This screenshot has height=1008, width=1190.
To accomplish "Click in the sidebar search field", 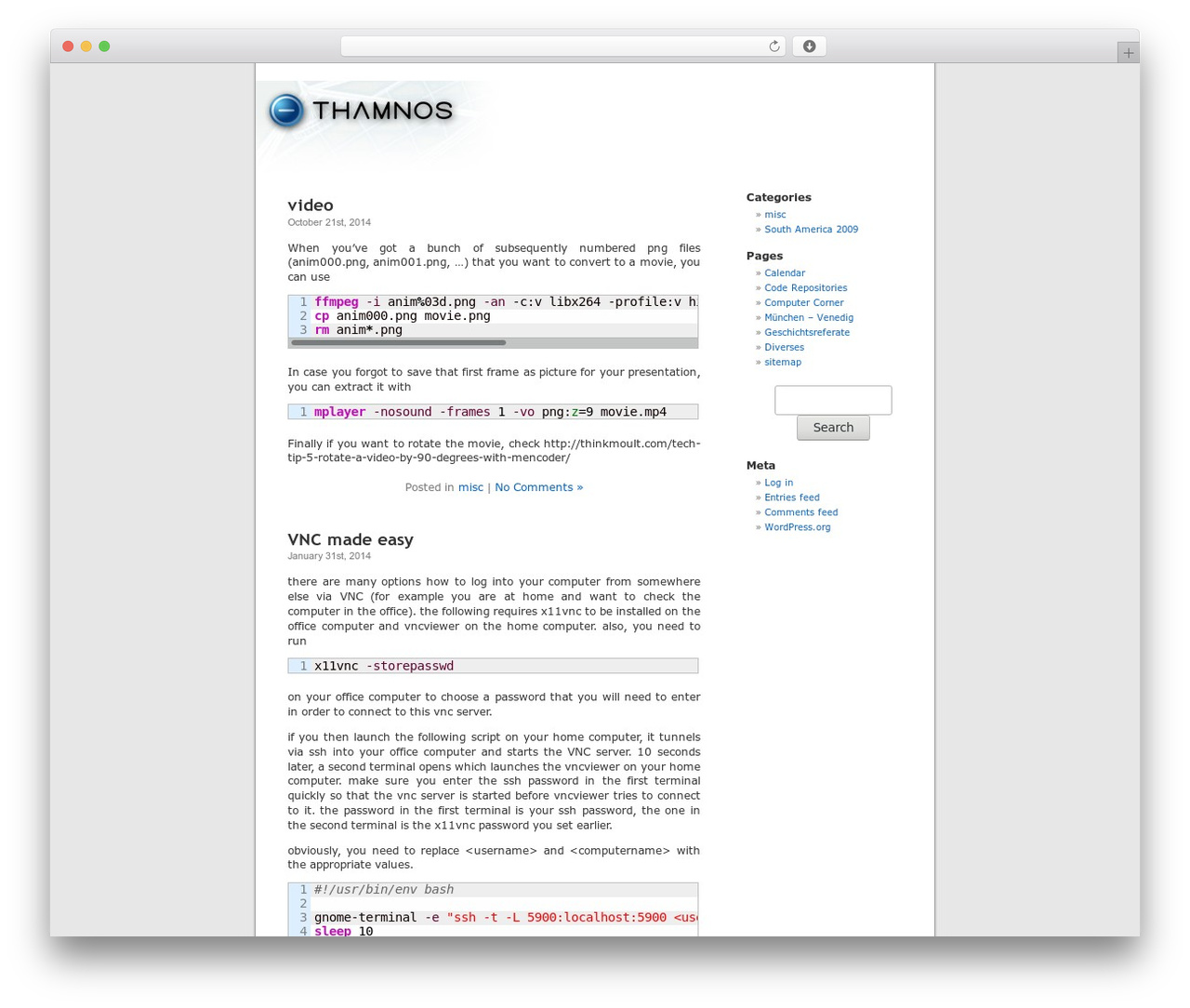I will [x=833, y=400].
